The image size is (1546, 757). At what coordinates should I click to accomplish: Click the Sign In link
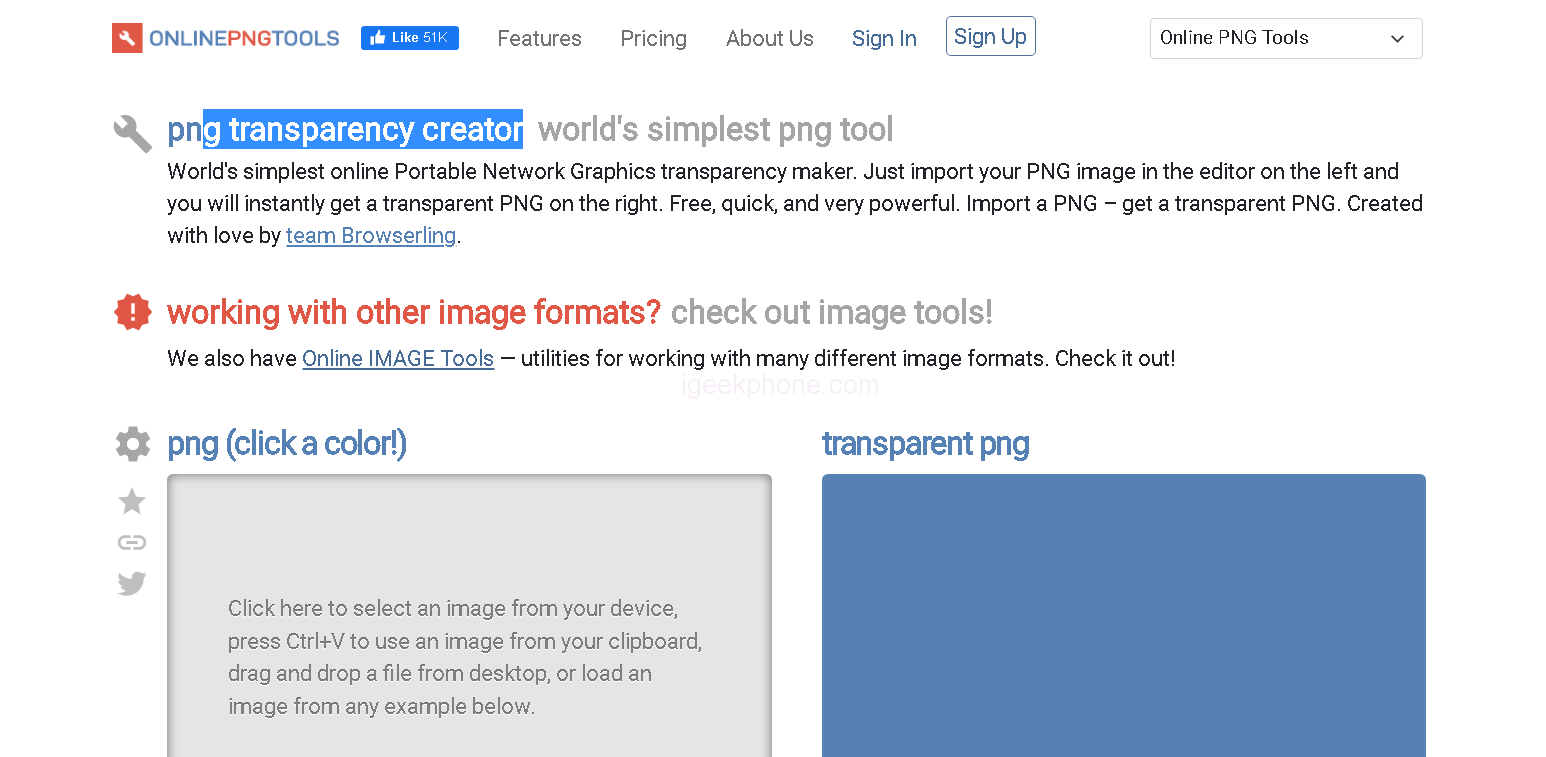point(884,38)
